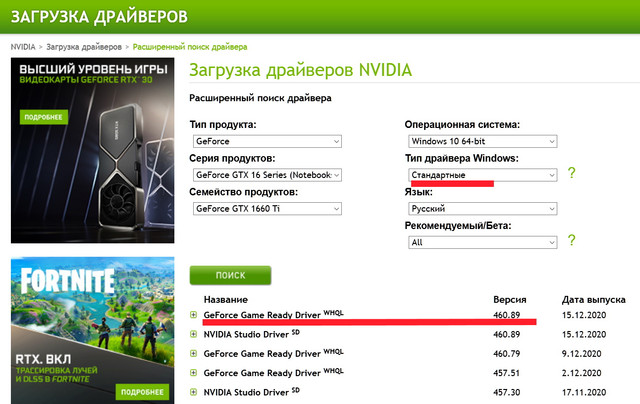
Task: Expand GeForce Game Ready Driver 457.51 row
Action: 193,373
